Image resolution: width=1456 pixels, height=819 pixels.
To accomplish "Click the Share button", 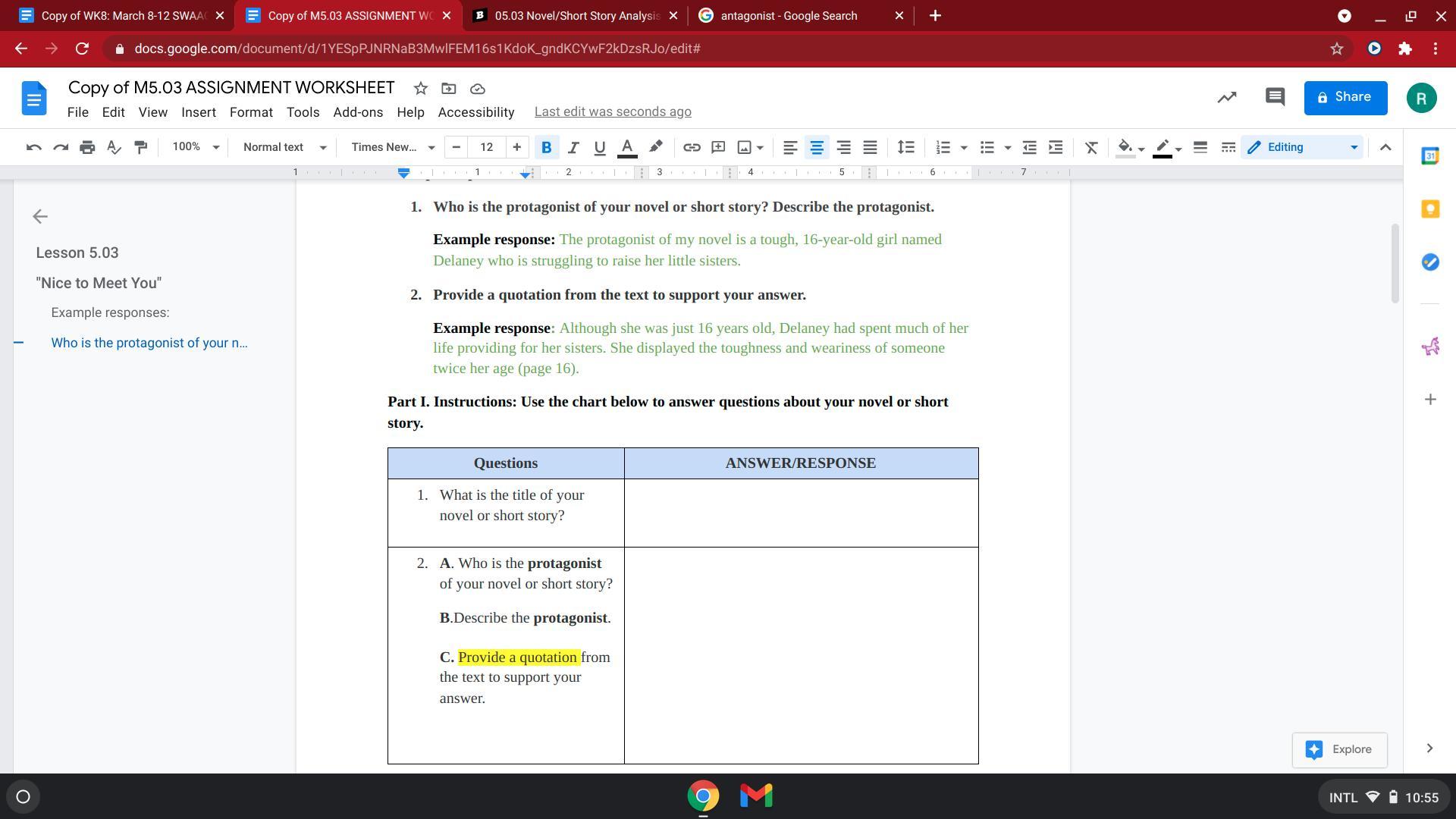I will pyautogui.click(x=1345, y=97).
